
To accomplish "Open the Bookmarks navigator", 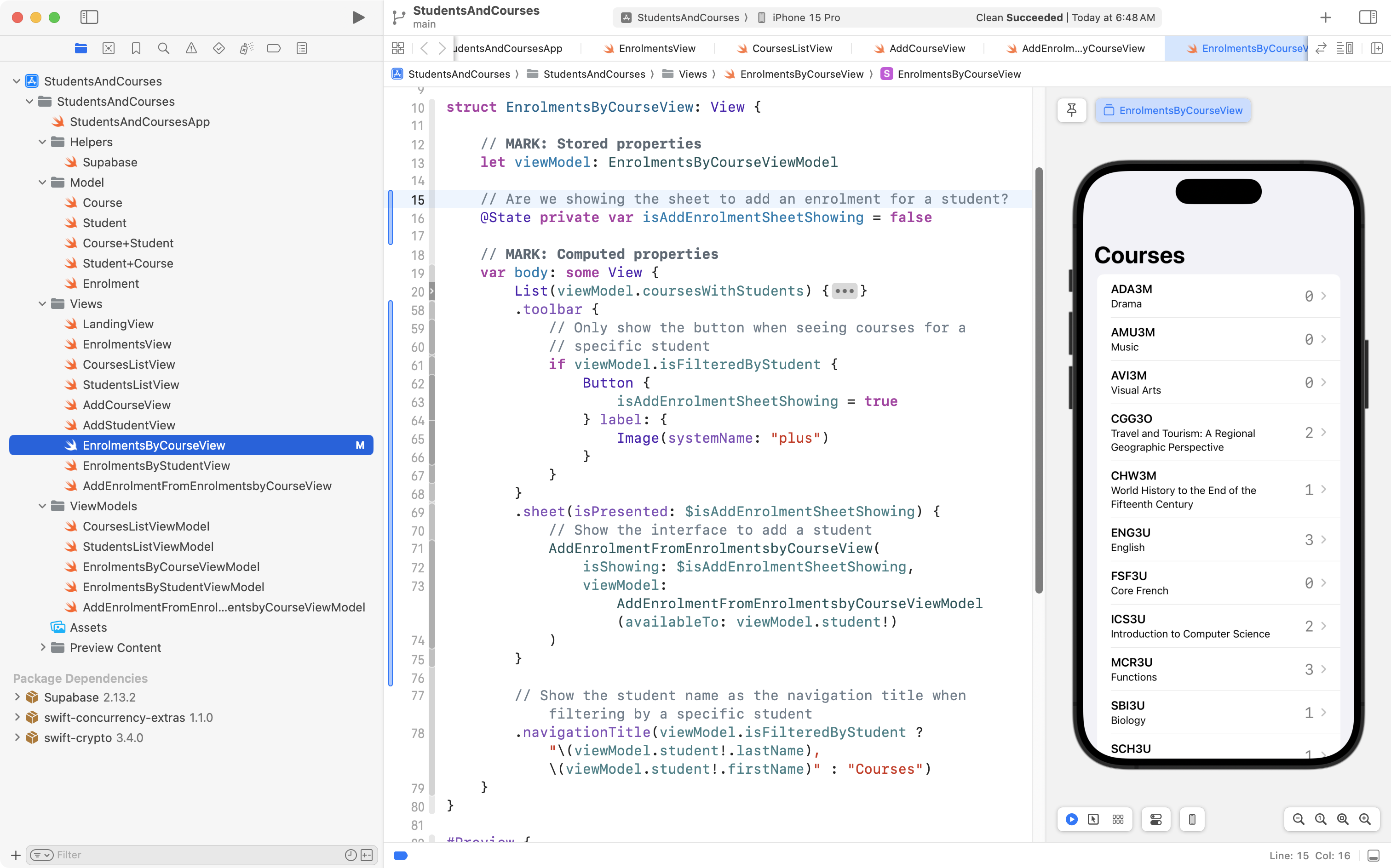I will click(x=136, y=48).
